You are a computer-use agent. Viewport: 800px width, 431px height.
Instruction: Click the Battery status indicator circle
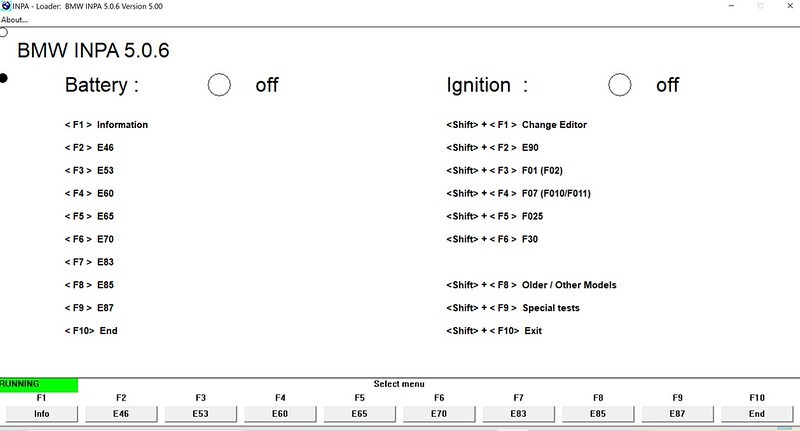[x=219, y=85]
